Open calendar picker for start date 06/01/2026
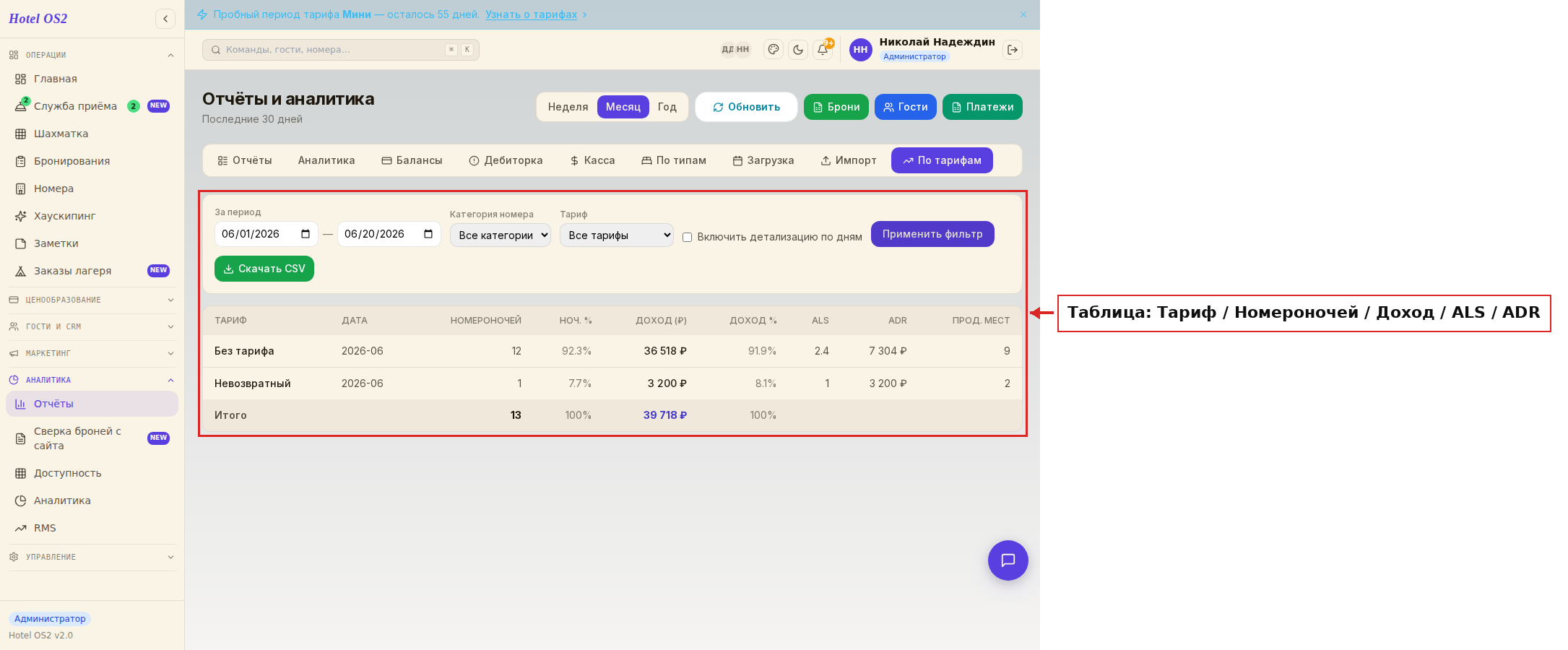The width and height of the screenshot is (1568, 650). (x=306, y=234)
